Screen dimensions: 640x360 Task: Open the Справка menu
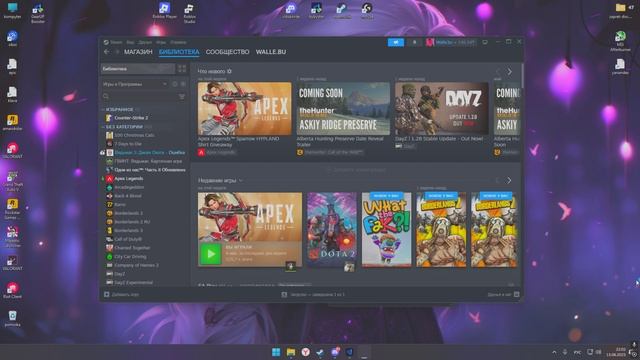tap(178, 42)
